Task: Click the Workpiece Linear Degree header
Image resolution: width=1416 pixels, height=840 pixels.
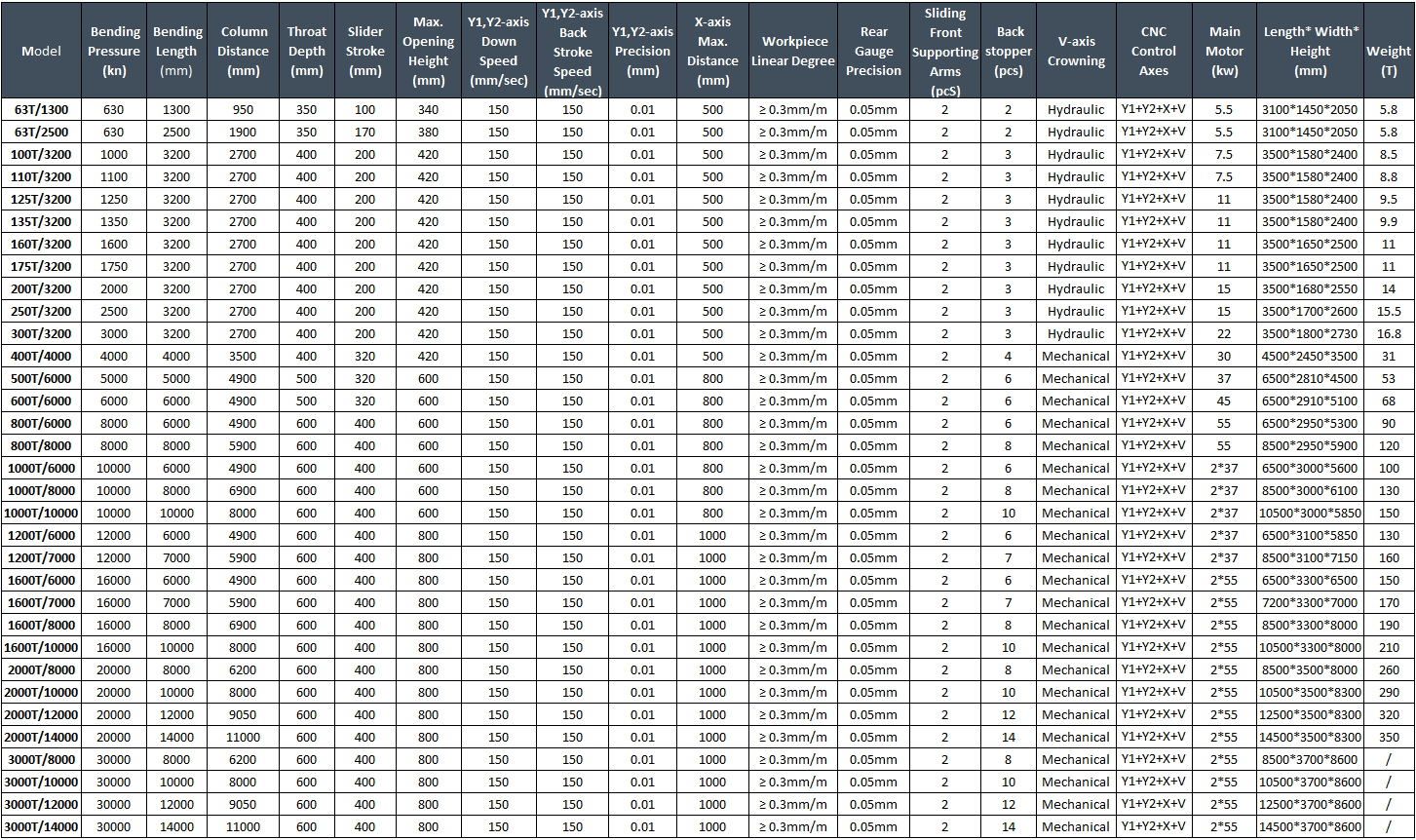Action: [x=792, y=51]
